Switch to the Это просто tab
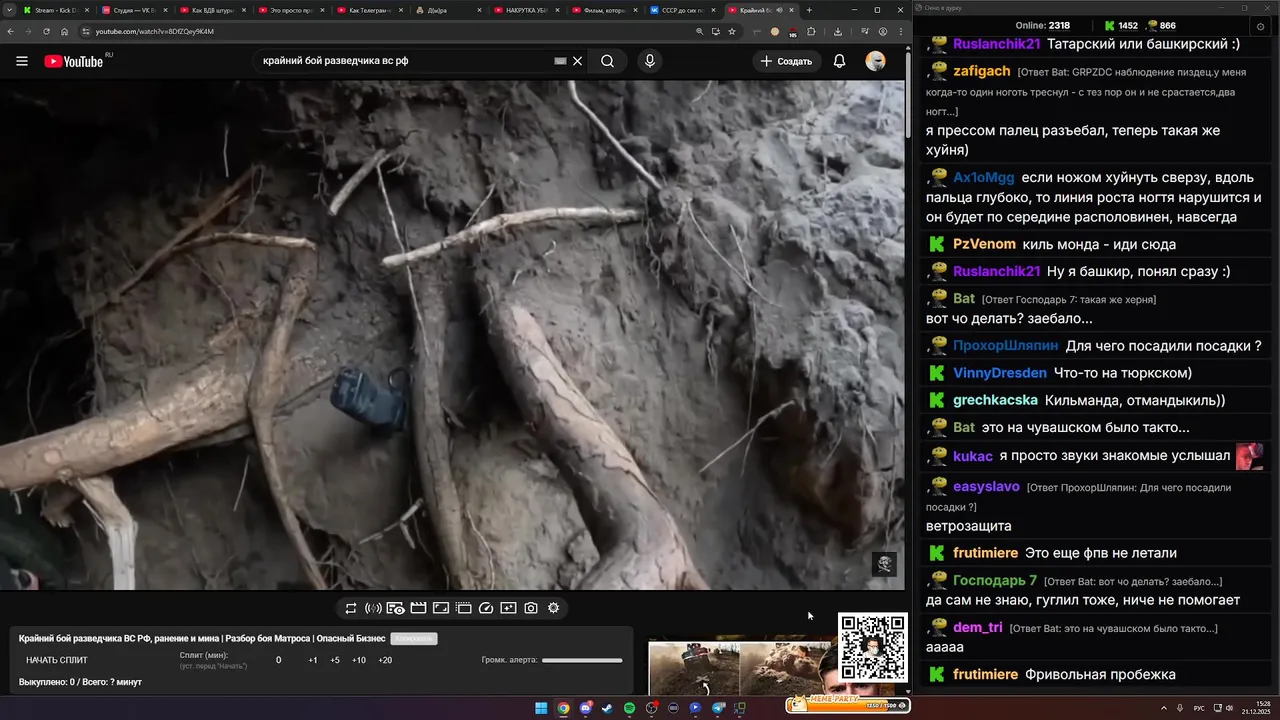 (291, 10)
